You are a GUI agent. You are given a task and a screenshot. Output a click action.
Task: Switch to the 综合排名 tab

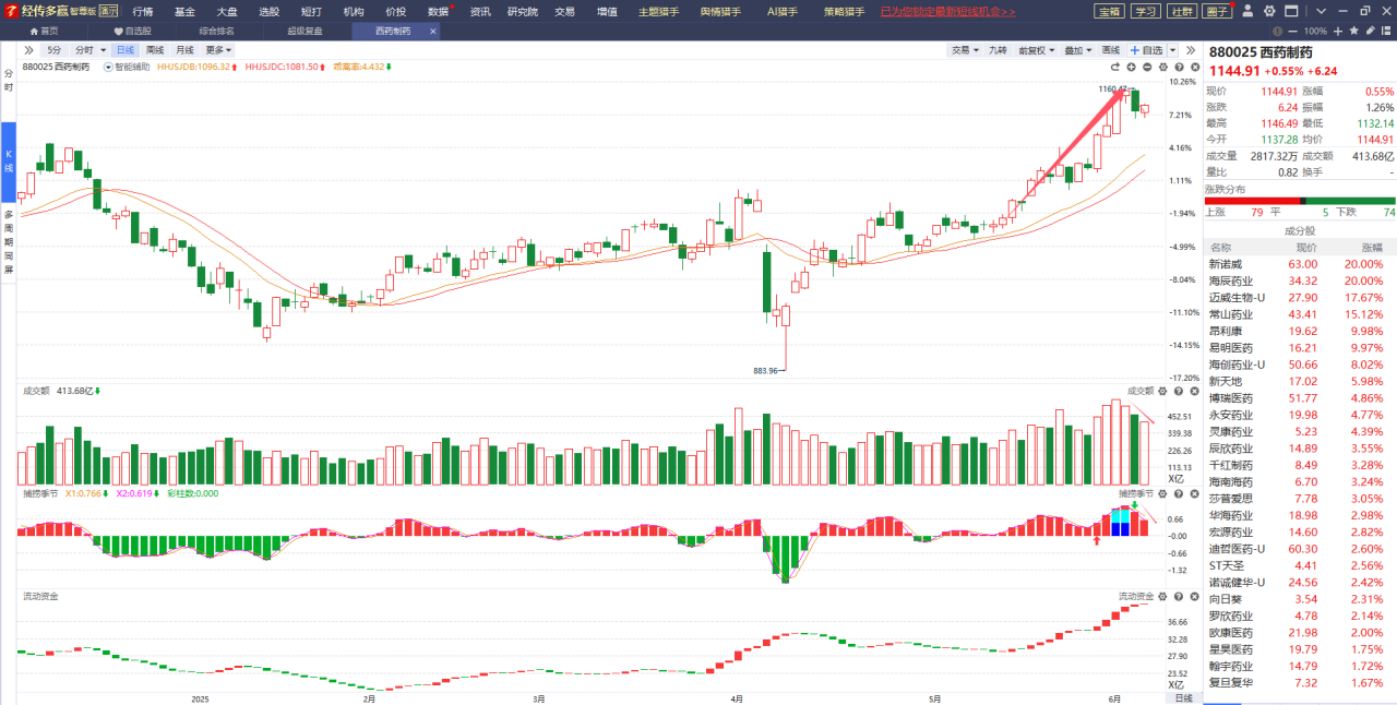tap(217, 31)
